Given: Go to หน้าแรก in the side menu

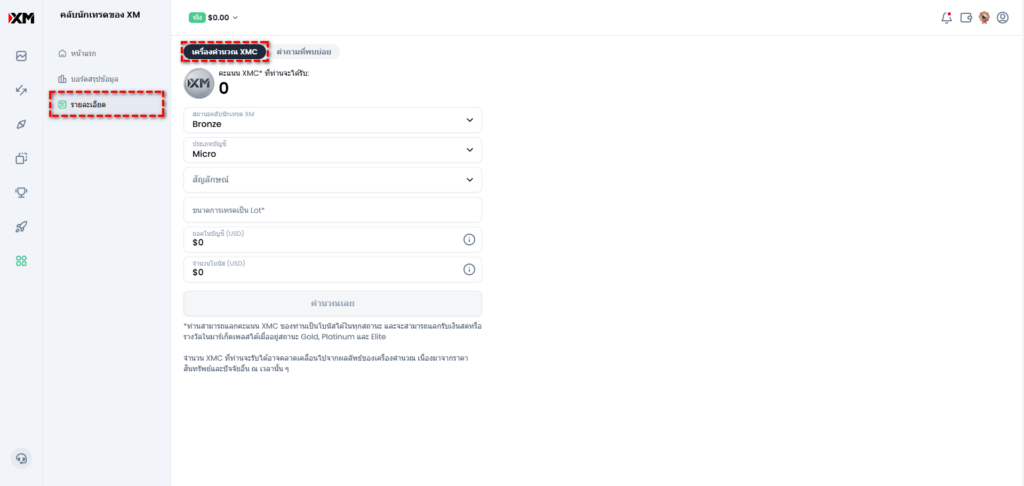Looking at the screenshot, I should point(84,53).
